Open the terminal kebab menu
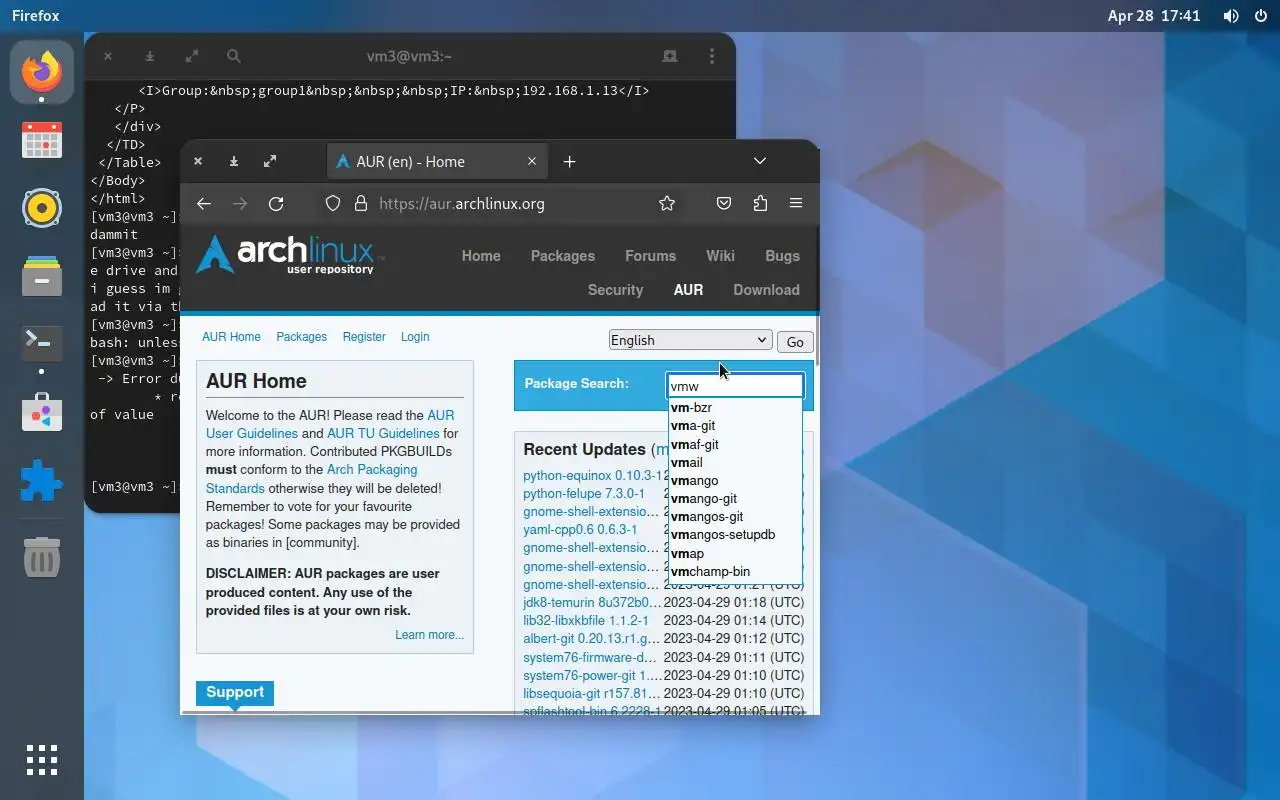The height and width of the screenshot is (800, 1280). 711,56
